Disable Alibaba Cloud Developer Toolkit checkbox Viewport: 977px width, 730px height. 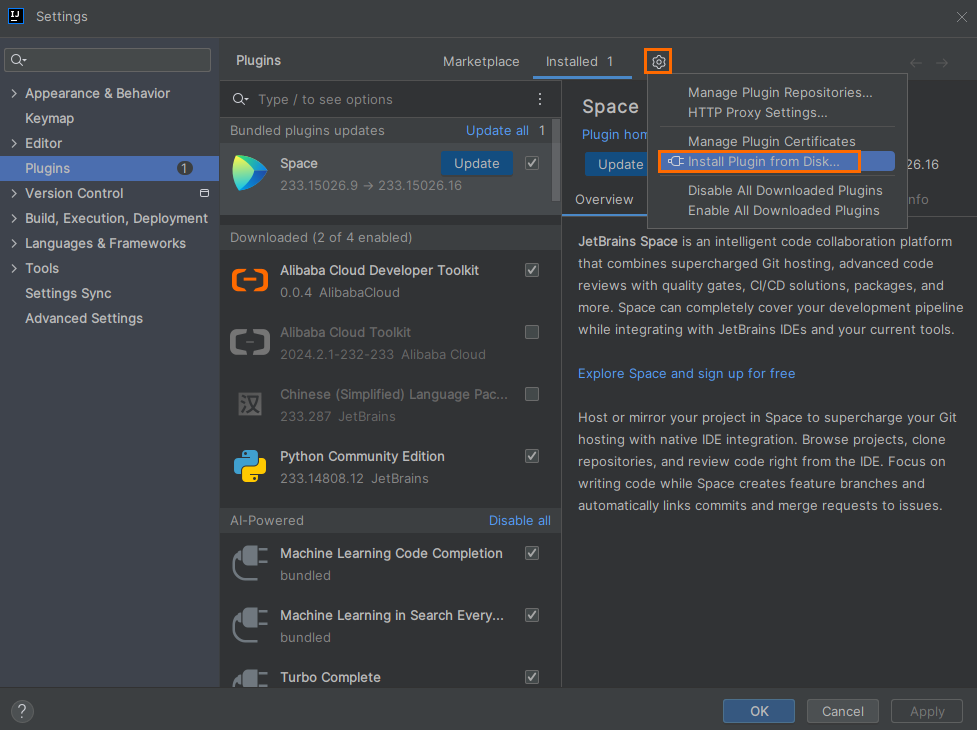click(x=531, y=270)
